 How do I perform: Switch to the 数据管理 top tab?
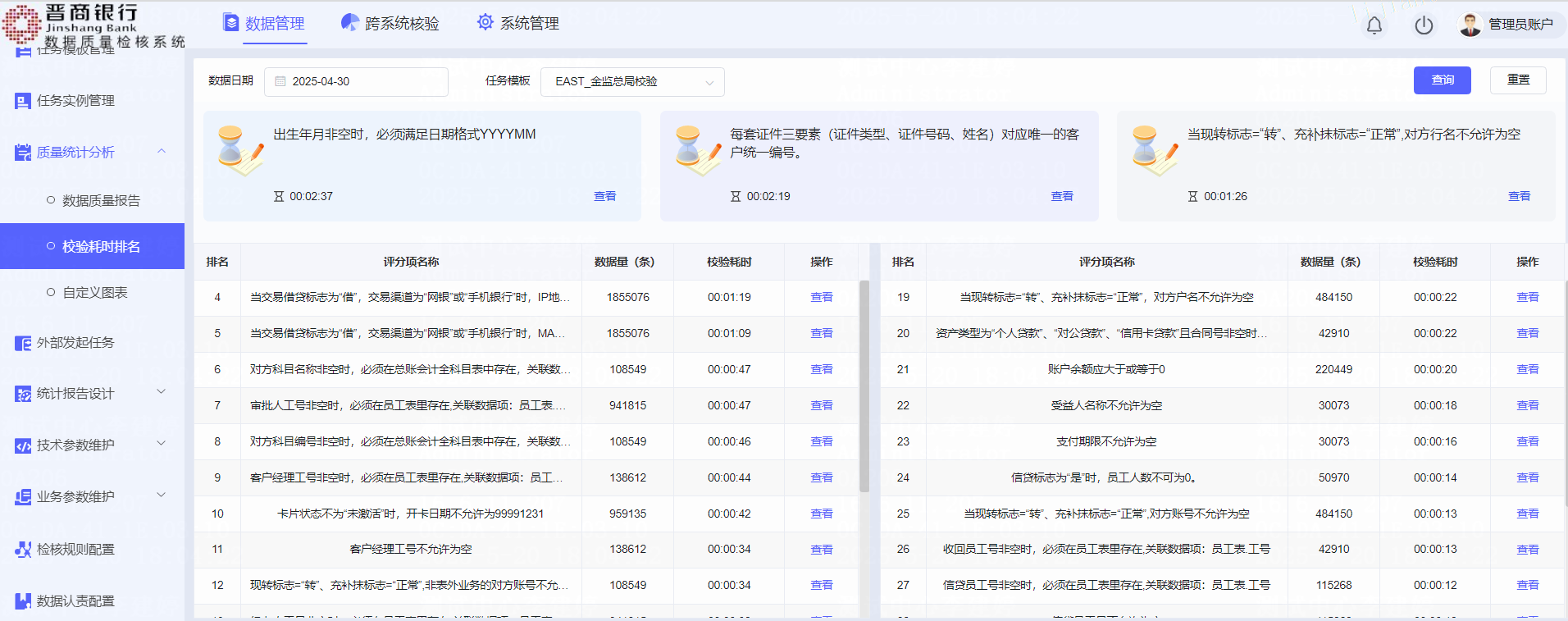coord(263,23)
